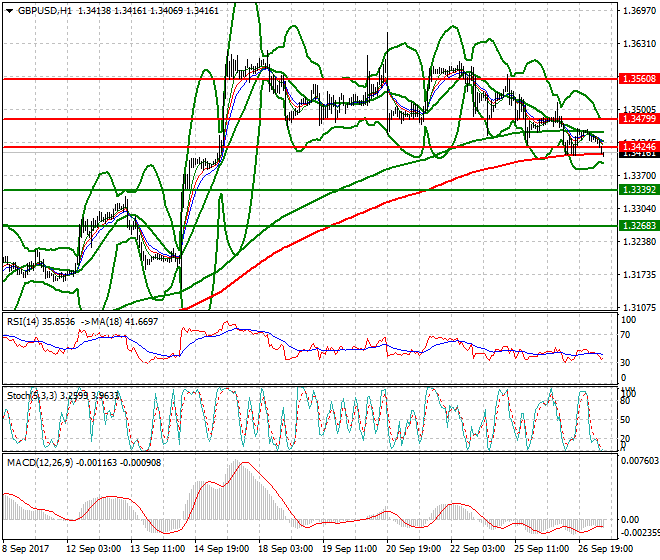660x560 pixels.
Task: Click the 25 Sep 11:00 time axis label
Action: click(541, 549)
